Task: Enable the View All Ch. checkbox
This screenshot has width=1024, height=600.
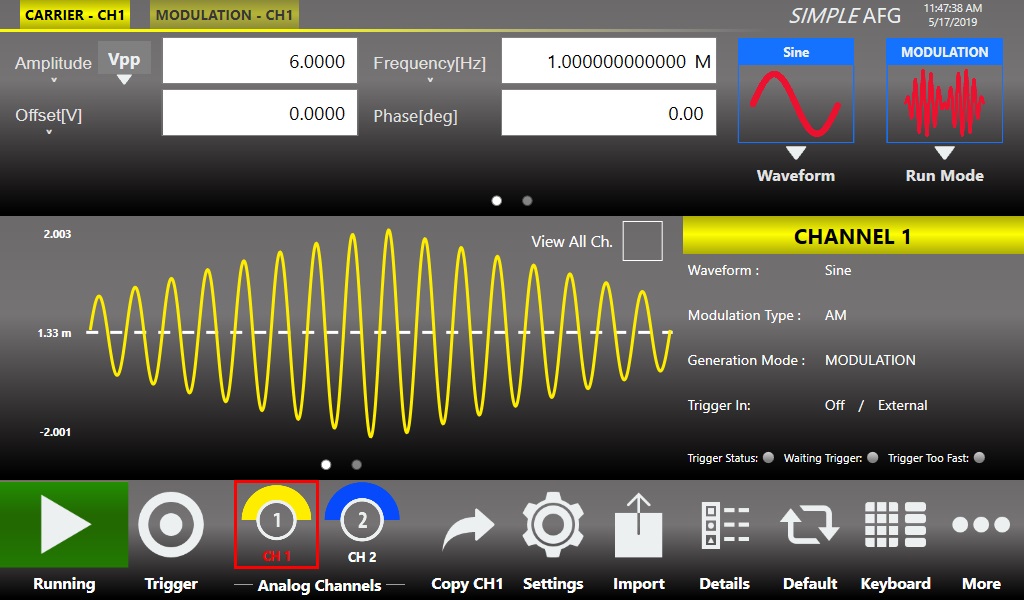Action: 642,241
